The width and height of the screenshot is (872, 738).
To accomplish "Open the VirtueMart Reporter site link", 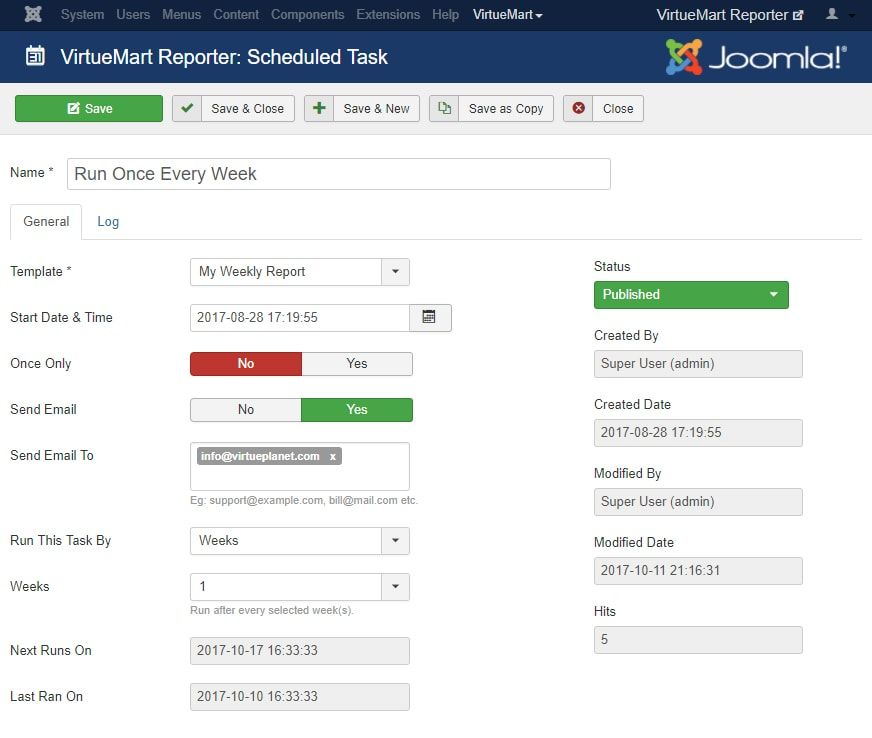I will (x=730, y=14).
